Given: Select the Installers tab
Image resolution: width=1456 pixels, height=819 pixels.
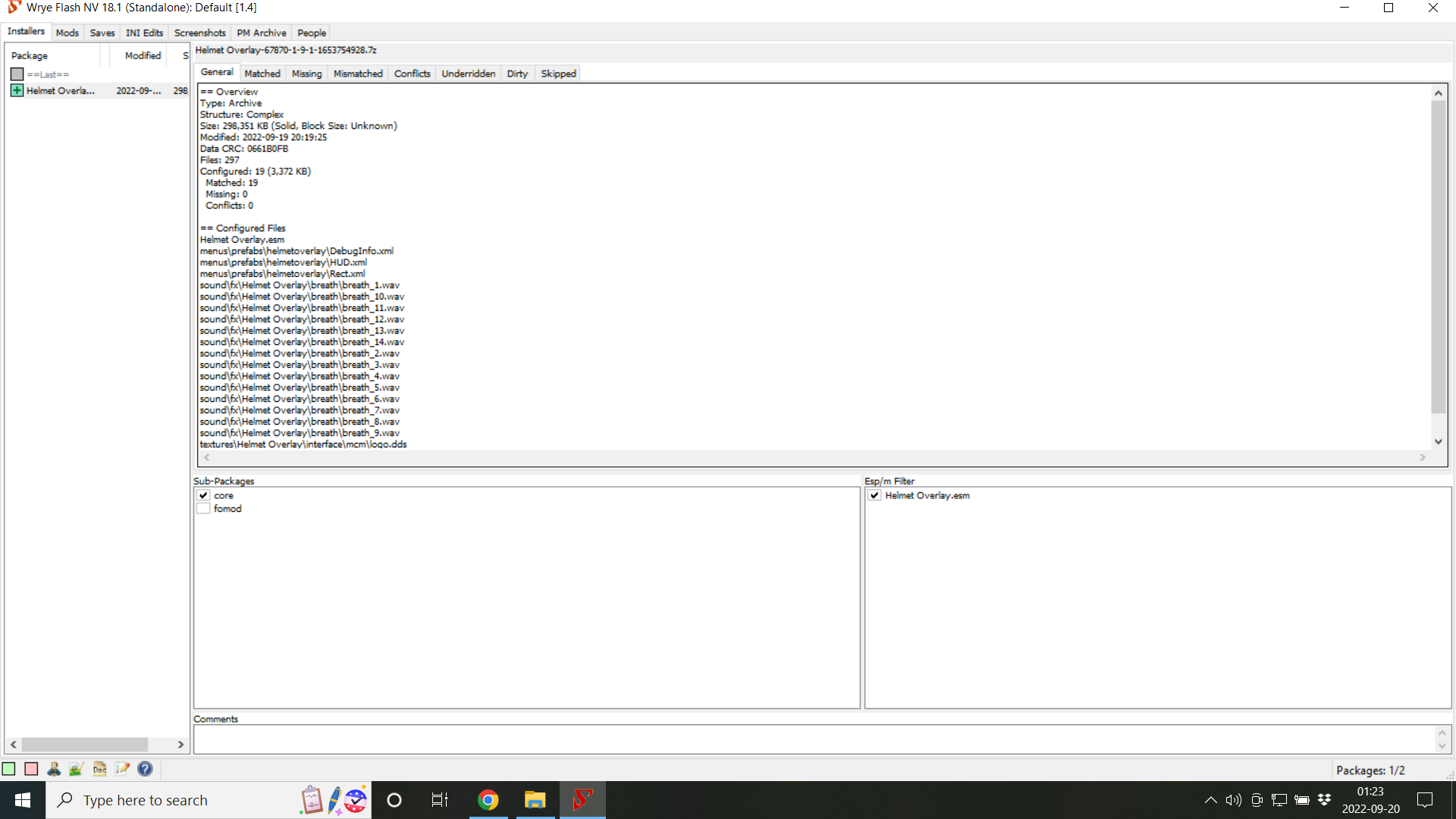Looking at the screenshot, I should [26, 31].
